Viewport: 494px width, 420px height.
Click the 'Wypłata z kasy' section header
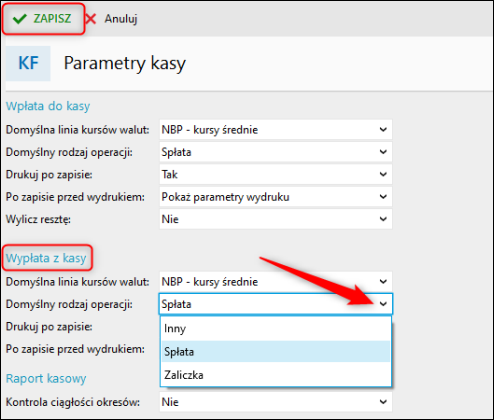(x=46, y=258)
